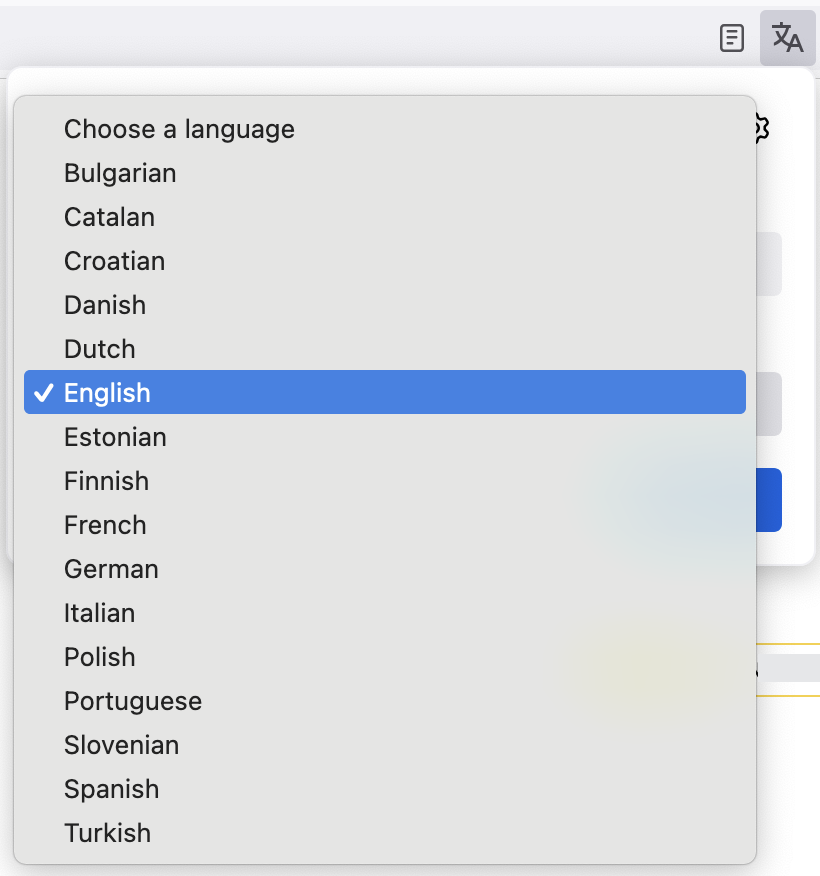Select English, the currently checked language

[x=107, y=392]
